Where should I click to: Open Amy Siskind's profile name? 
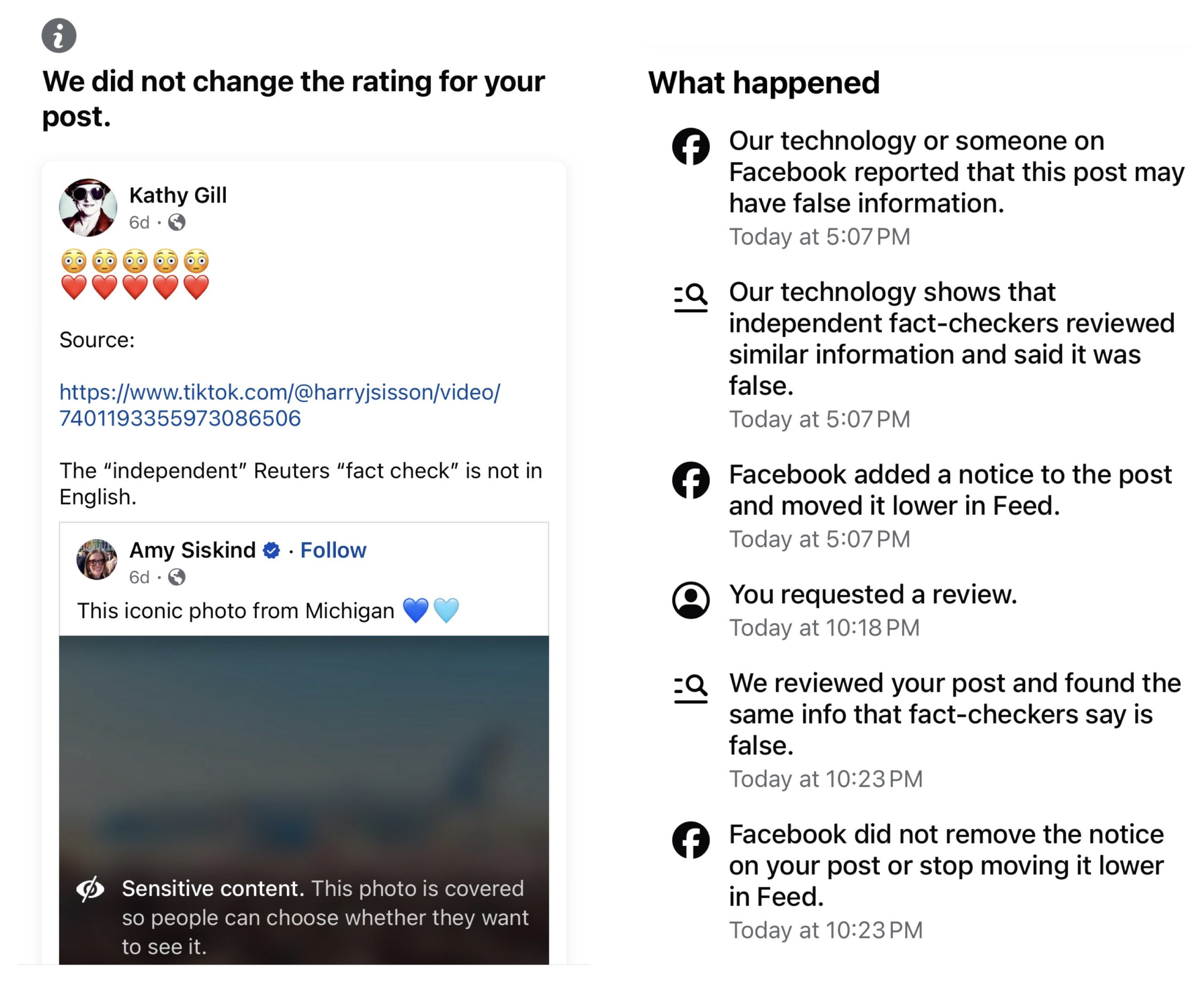(192, 550)
